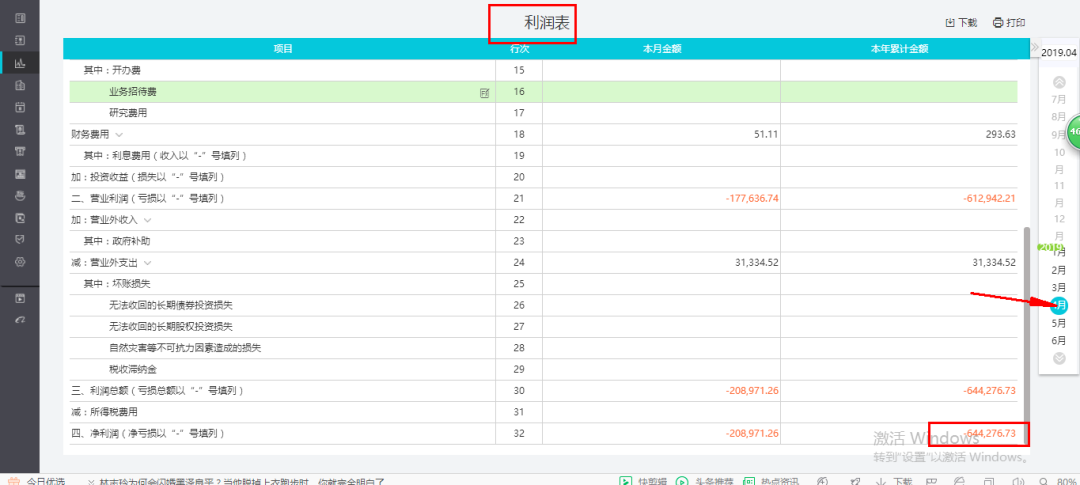This screenshot has width=1080, height=485.
Task: Click the green floating 46 badge
Action: (1073, 131)
